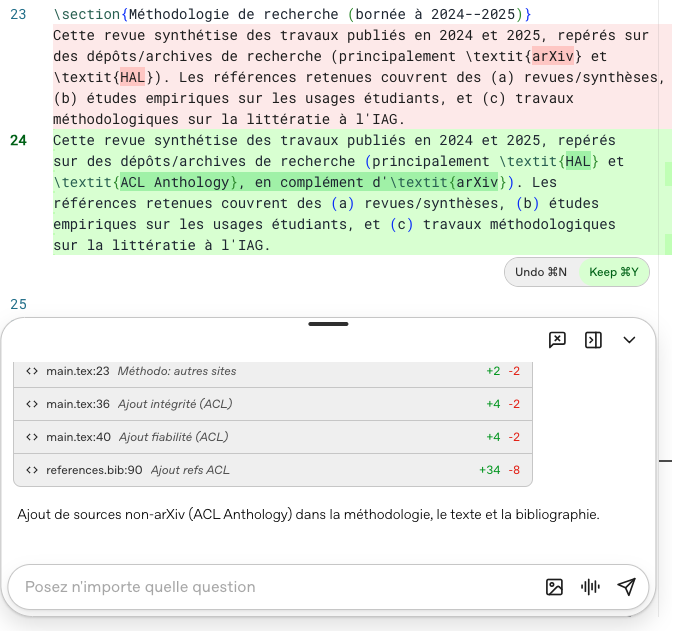Image resolution: width=676 pixels, height=631 pixels.
Task: Attach an image using the picture icon
Action: click(x=554, y=587)
